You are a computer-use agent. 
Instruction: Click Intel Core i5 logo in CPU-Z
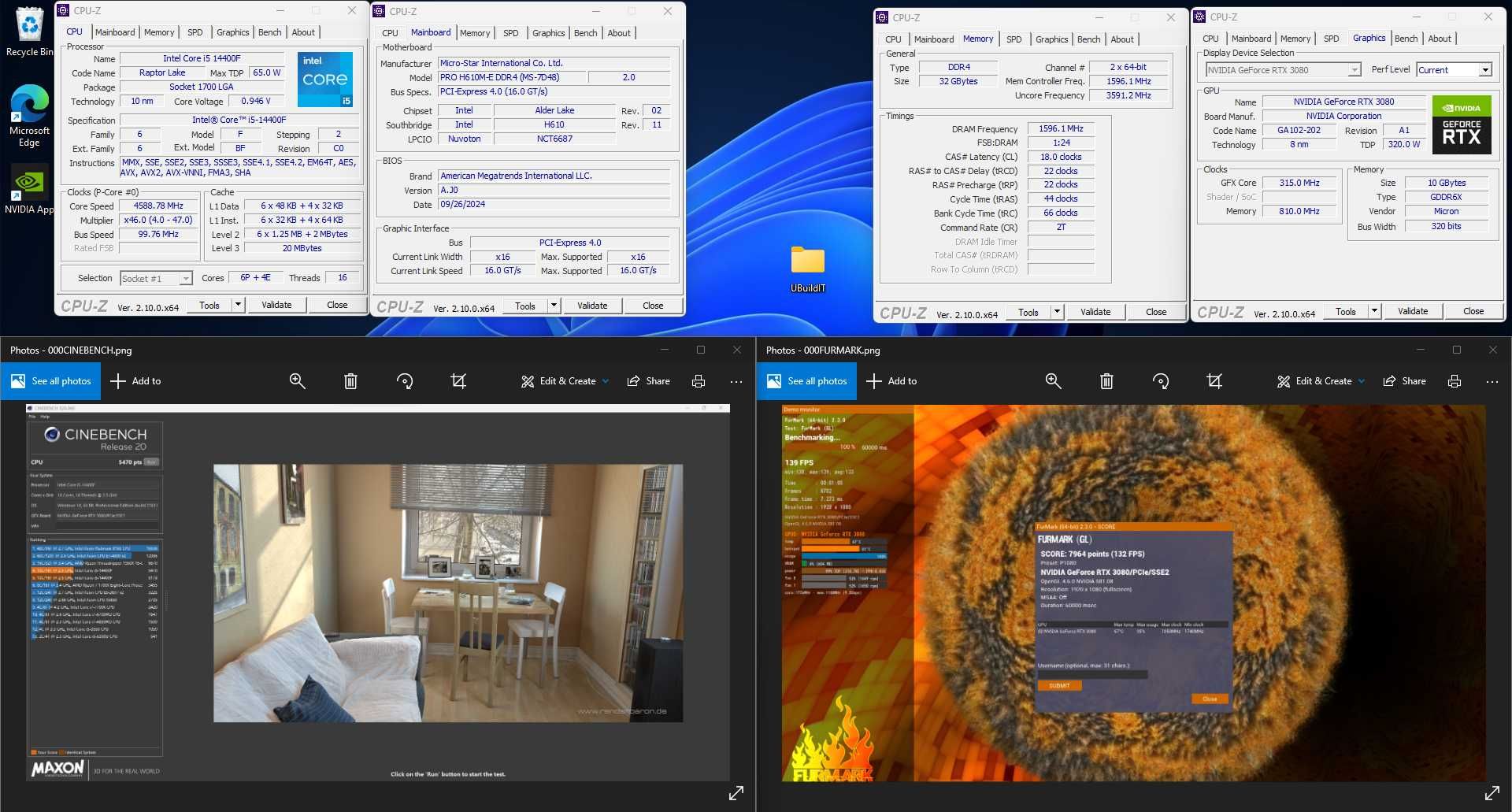pos(325,80)
